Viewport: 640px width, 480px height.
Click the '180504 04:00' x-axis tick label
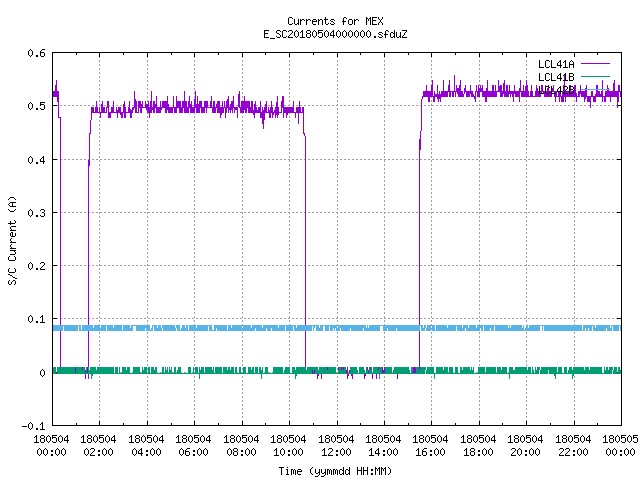point(146,446)
